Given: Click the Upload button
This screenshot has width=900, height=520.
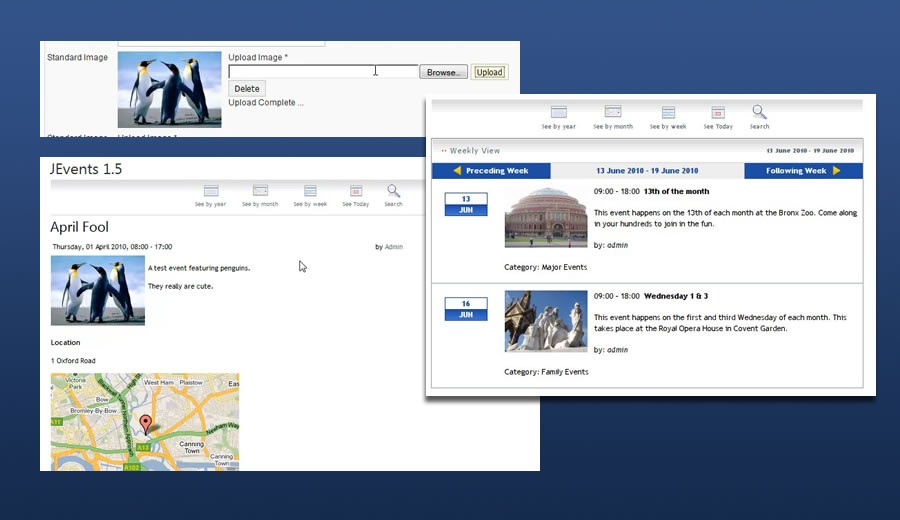Looking at the screenshot, I should coord(489,72).
